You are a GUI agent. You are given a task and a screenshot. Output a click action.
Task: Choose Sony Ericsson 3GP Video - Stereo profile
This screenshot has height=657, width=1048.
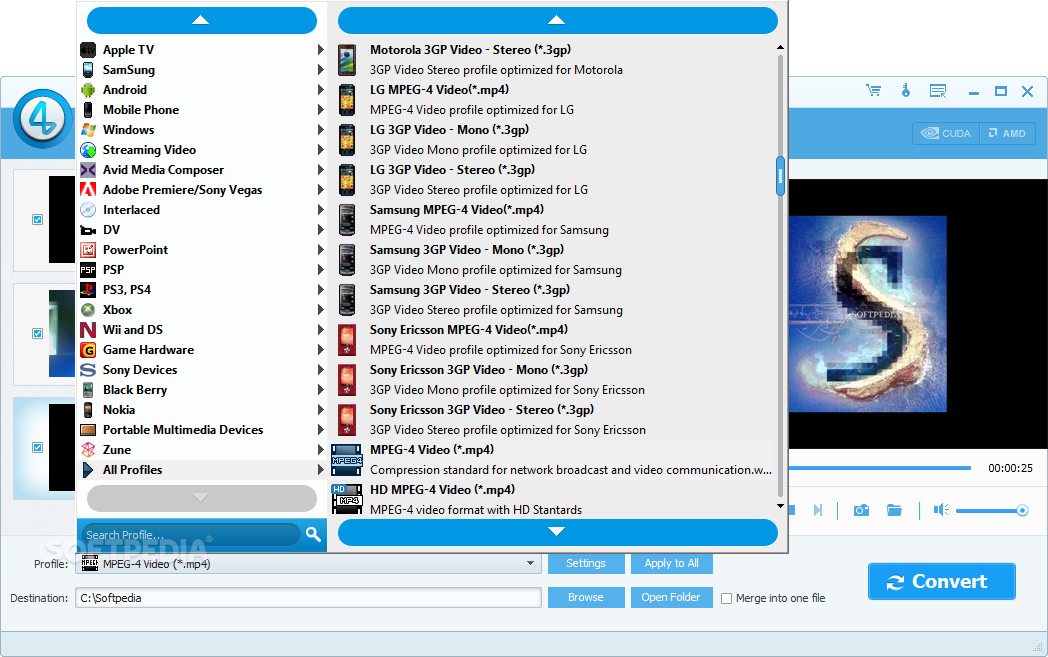[x=552, y=420]
